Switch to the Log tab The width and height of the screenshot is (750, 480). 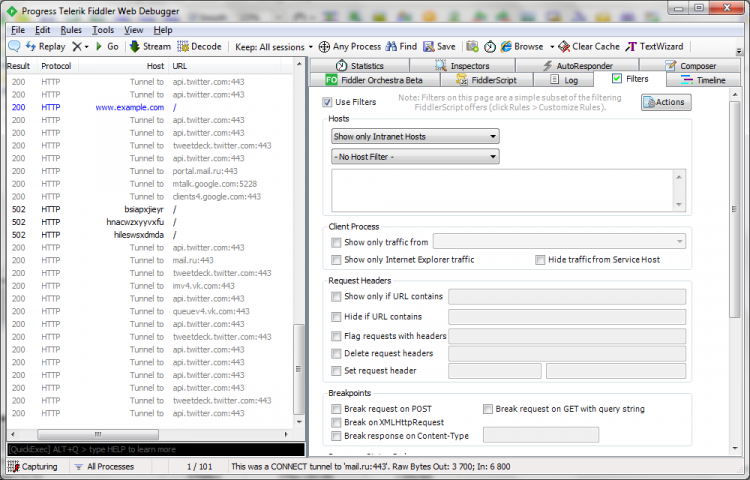tap(564, 80)
